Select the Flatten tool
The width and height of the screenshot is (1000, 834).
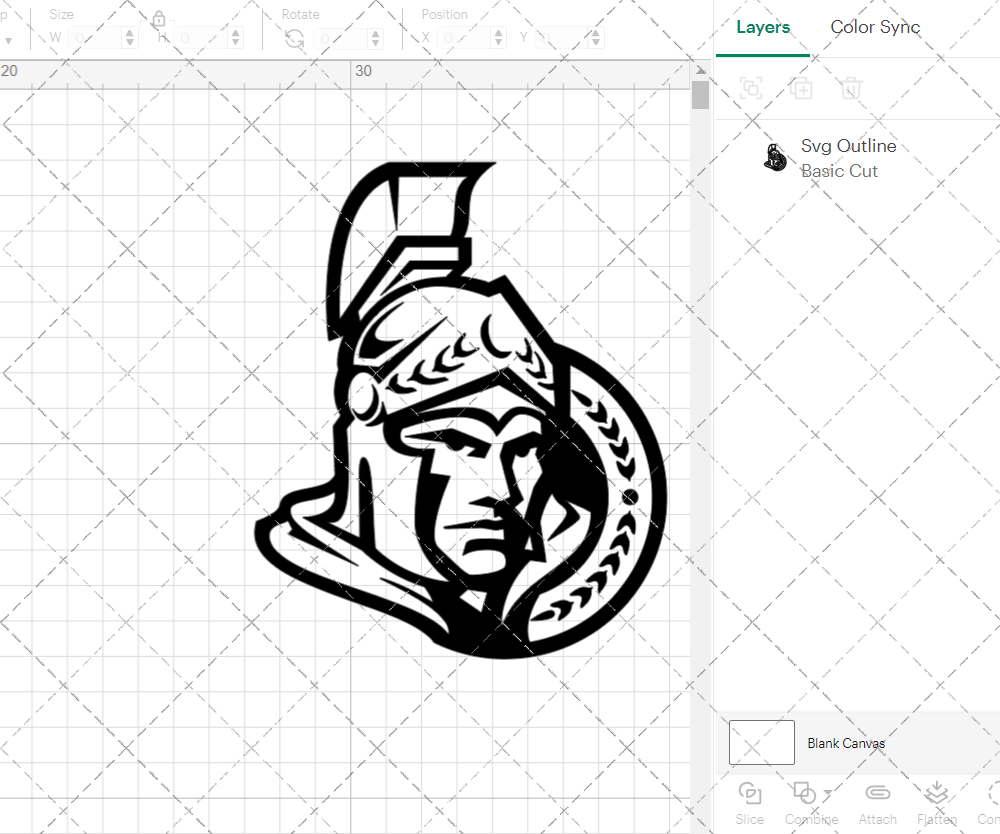pyautogui.click(x=936, y=793)
